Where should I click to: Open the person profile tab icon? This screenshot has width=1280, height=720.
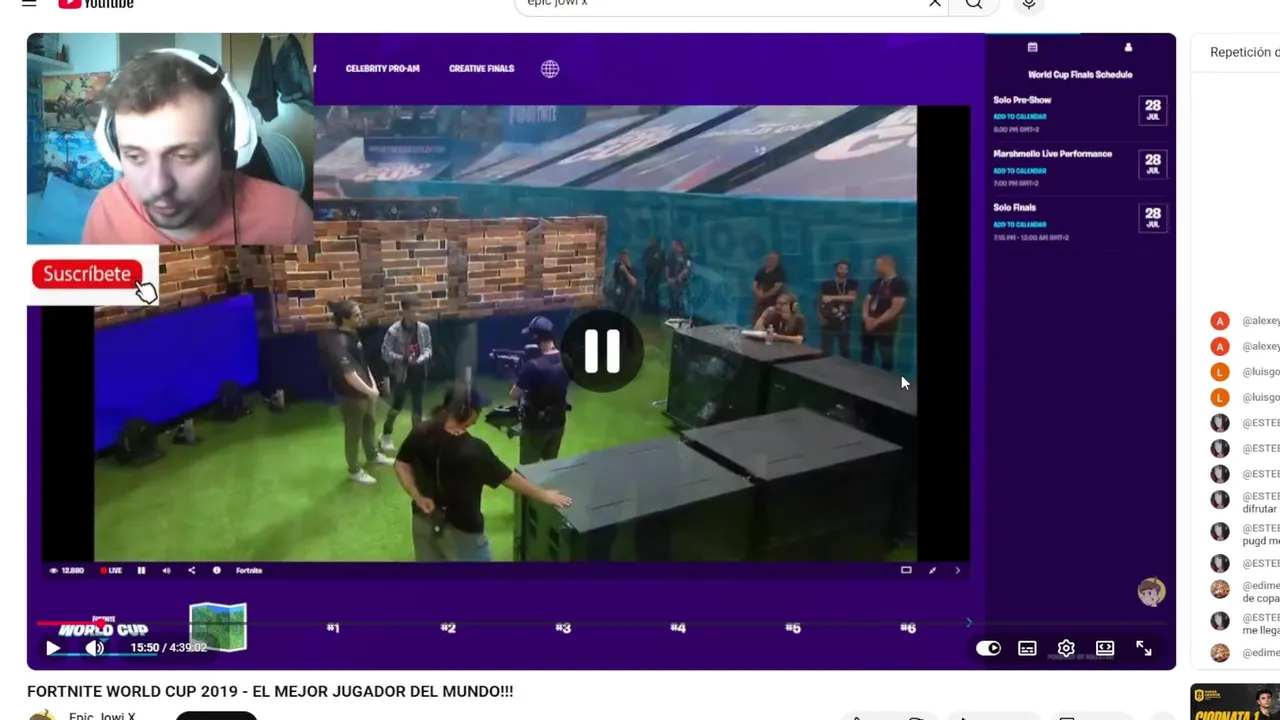click(1128, 47)
